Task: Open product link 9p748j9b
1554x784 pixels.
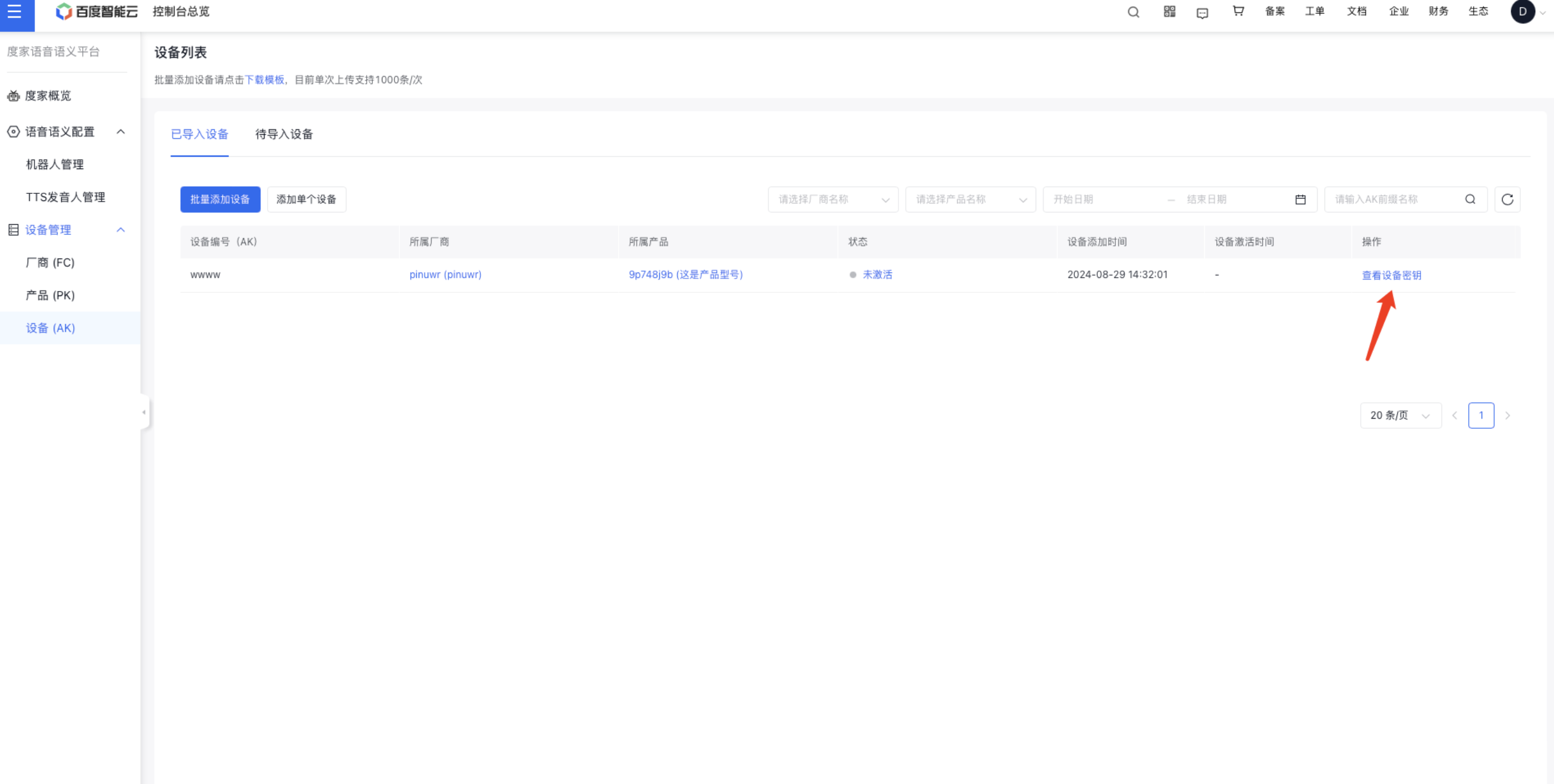Action: click(x=686, y=274)
